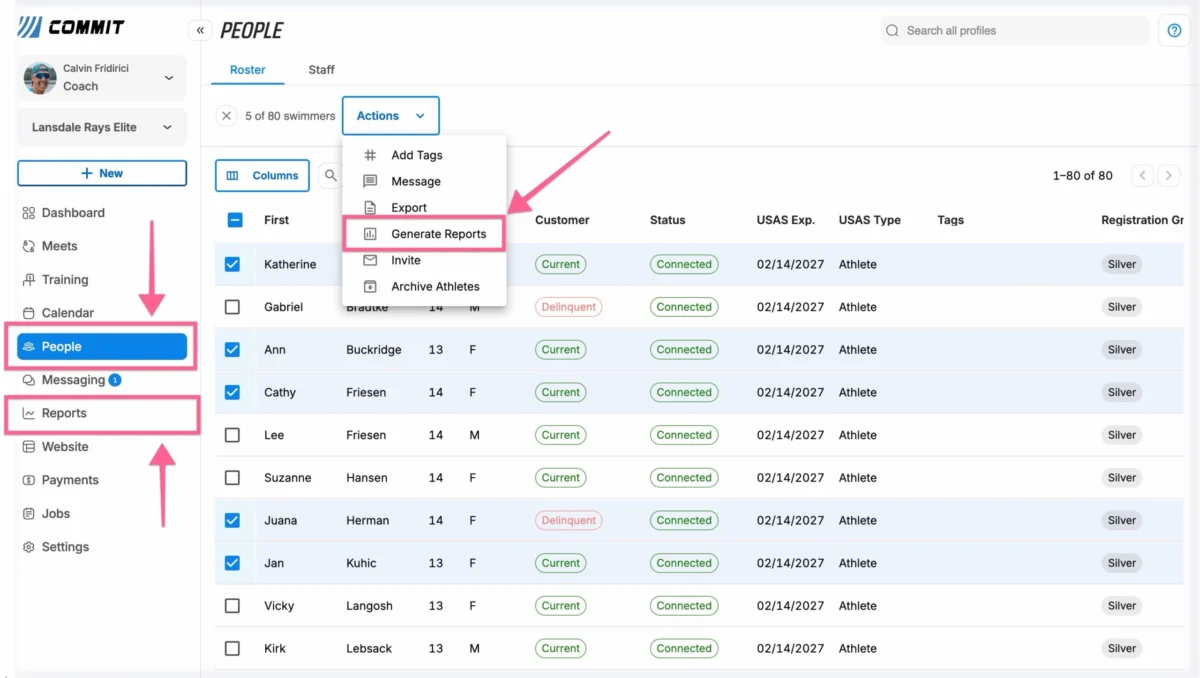Click the Search all profiles field
The height and width of the screenshot is (678, 1200).
(1015, 31)
